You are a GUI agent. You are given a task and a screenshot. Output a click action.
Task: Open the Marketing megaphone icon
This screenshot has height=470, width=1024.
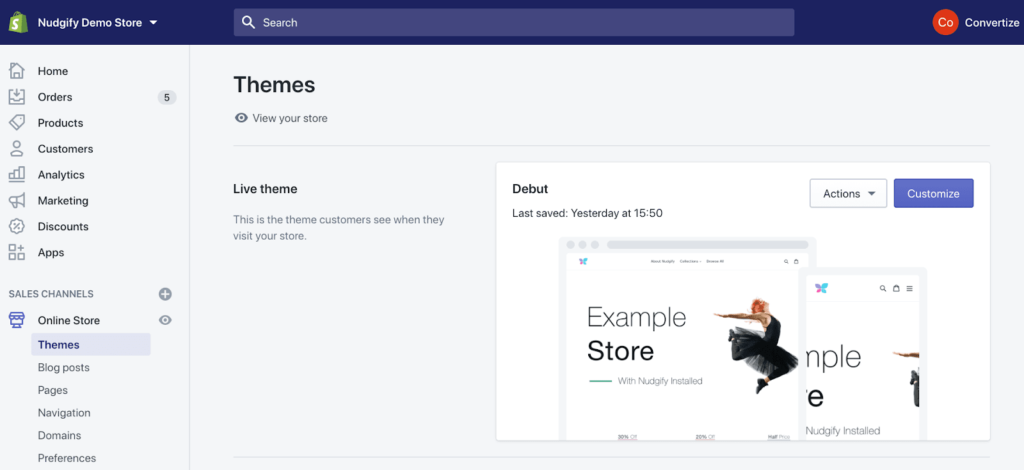17,201
